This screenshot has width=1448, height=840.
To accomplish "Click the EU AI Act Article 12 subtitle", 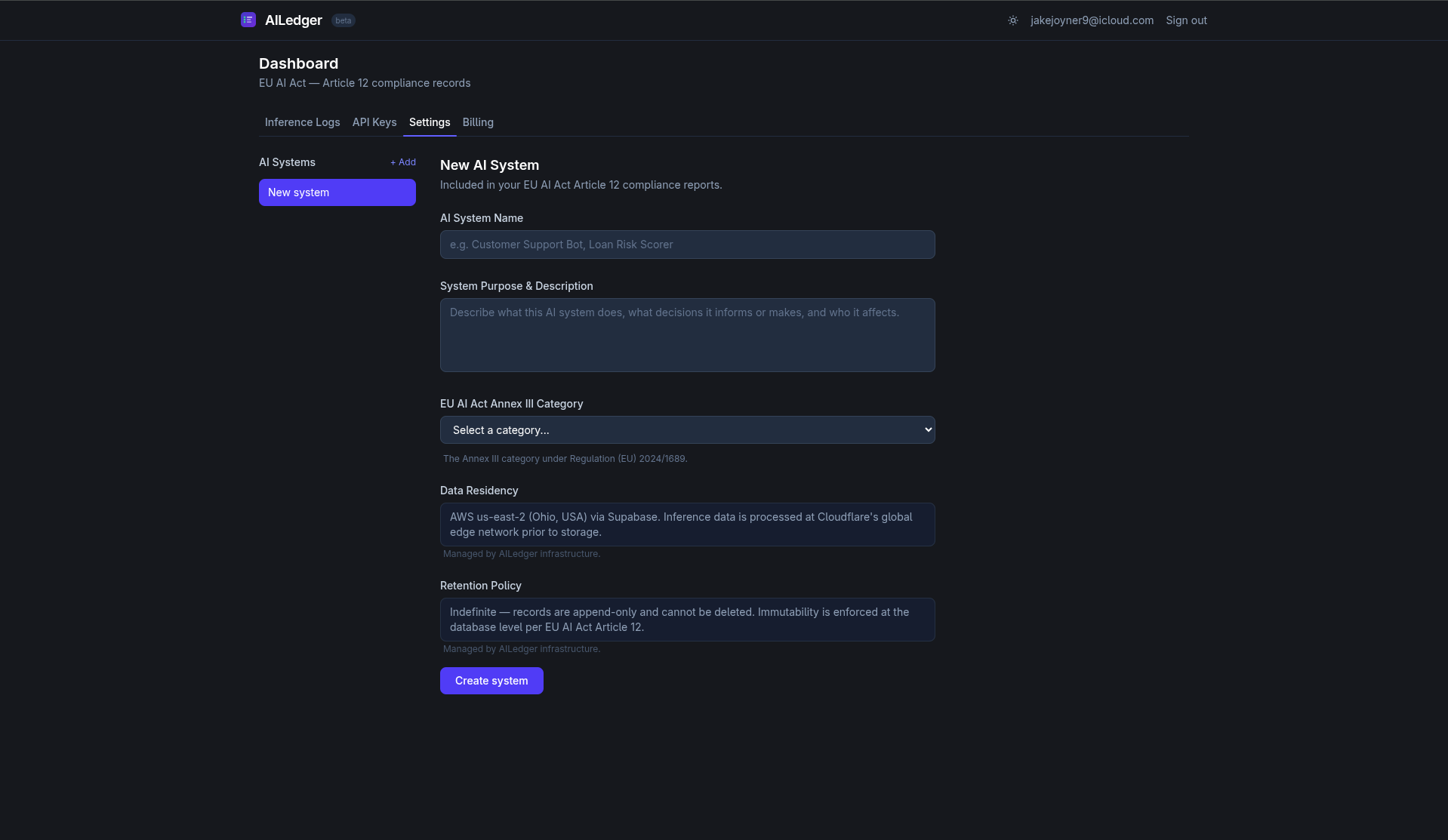I will tap(365, 83).
